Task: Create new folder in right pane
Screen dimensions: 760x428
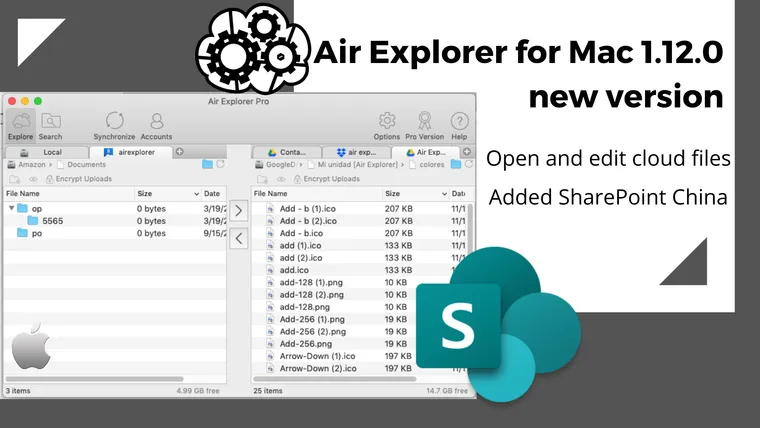Action: (x=262, y=179)
